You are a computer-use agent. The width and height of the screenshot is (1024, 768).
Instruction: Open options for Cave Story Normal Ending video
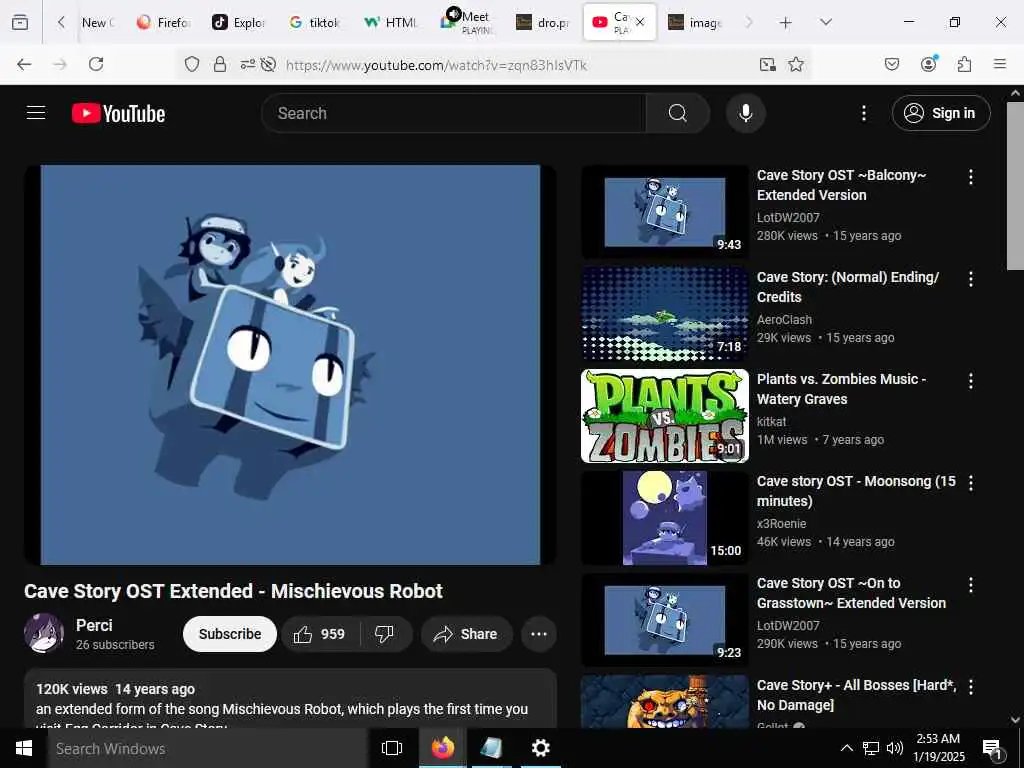pos(970,279)
